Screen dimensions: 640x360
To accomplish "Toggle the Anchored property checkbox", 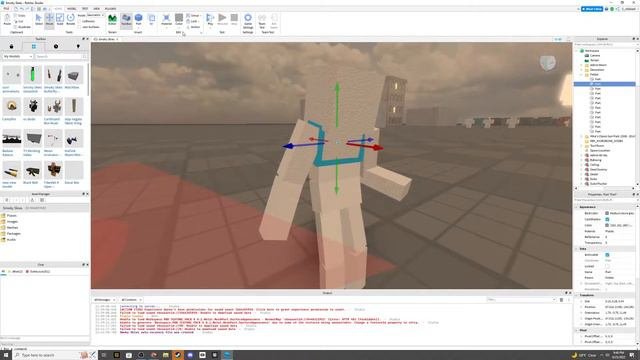I will click(x=607, y=255).
